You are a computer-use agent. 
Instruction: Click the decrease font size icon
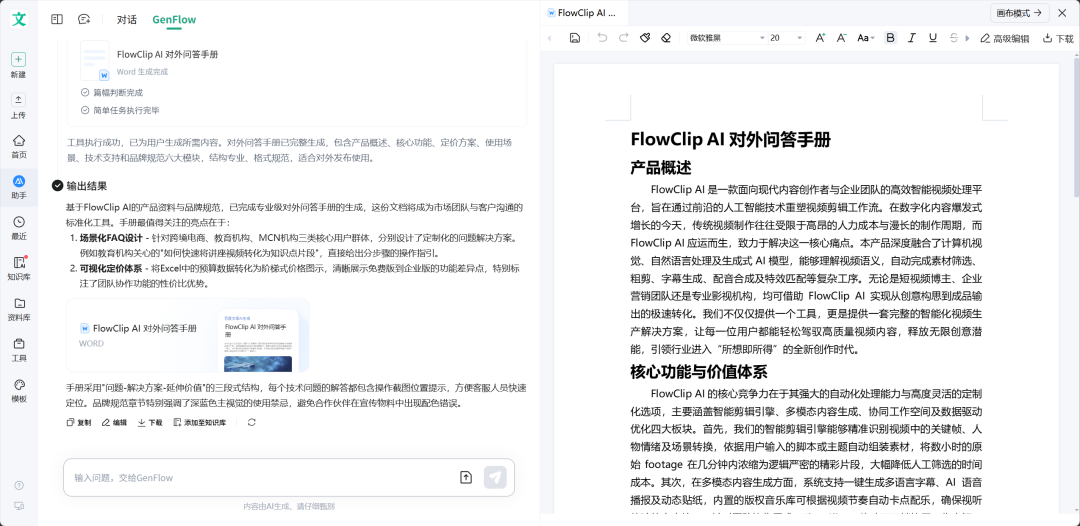point(841,38)
